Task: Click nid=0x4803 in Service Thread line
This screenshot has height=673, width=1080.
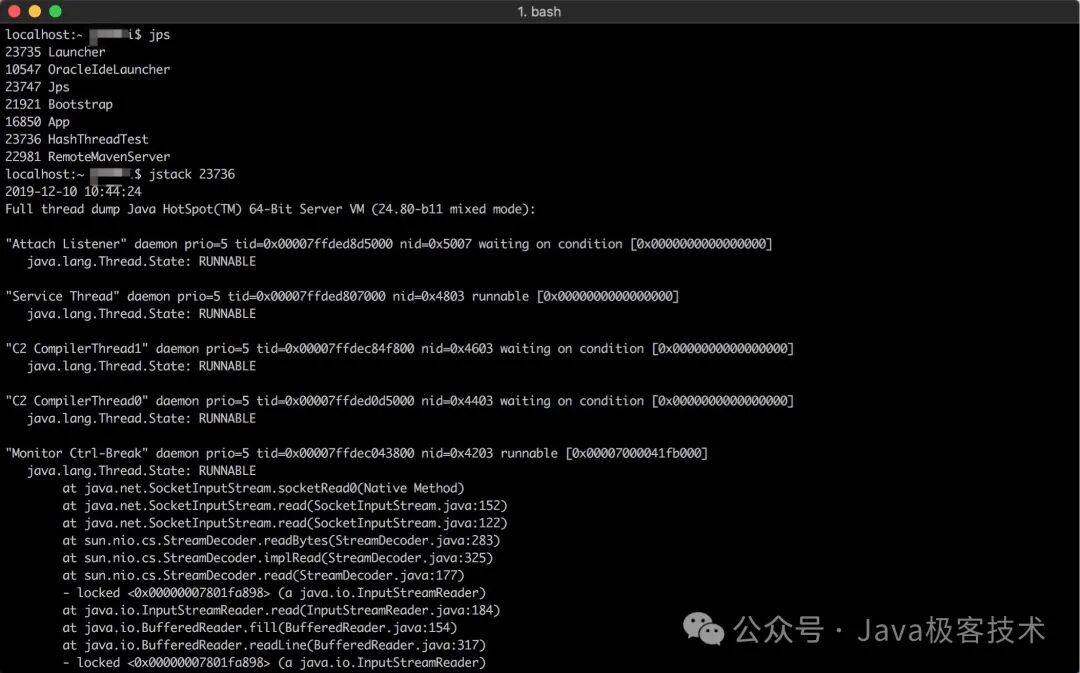Action: point(428,296)
